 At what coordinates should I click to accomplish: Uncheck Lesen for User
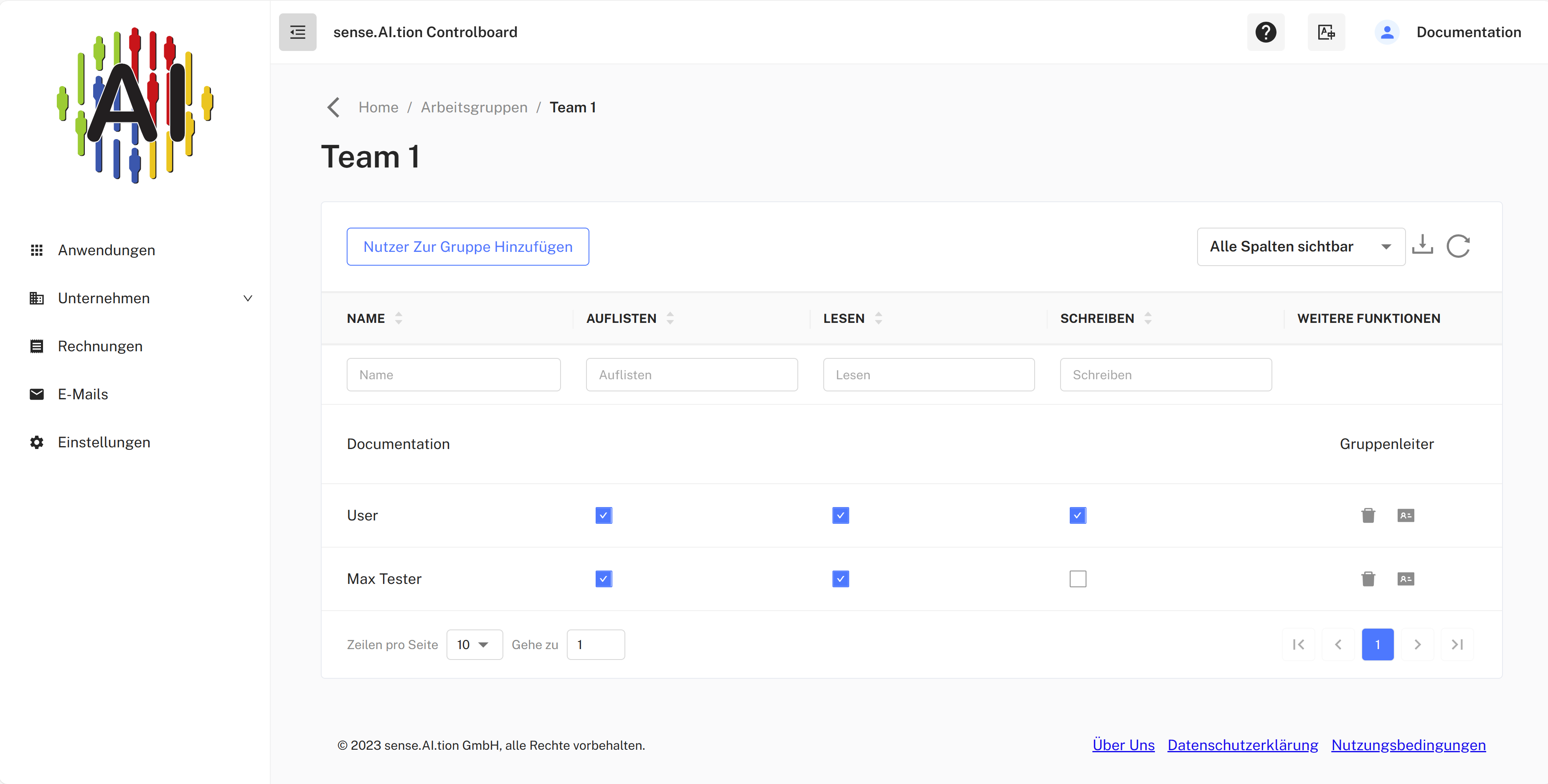tap(841, 515)
